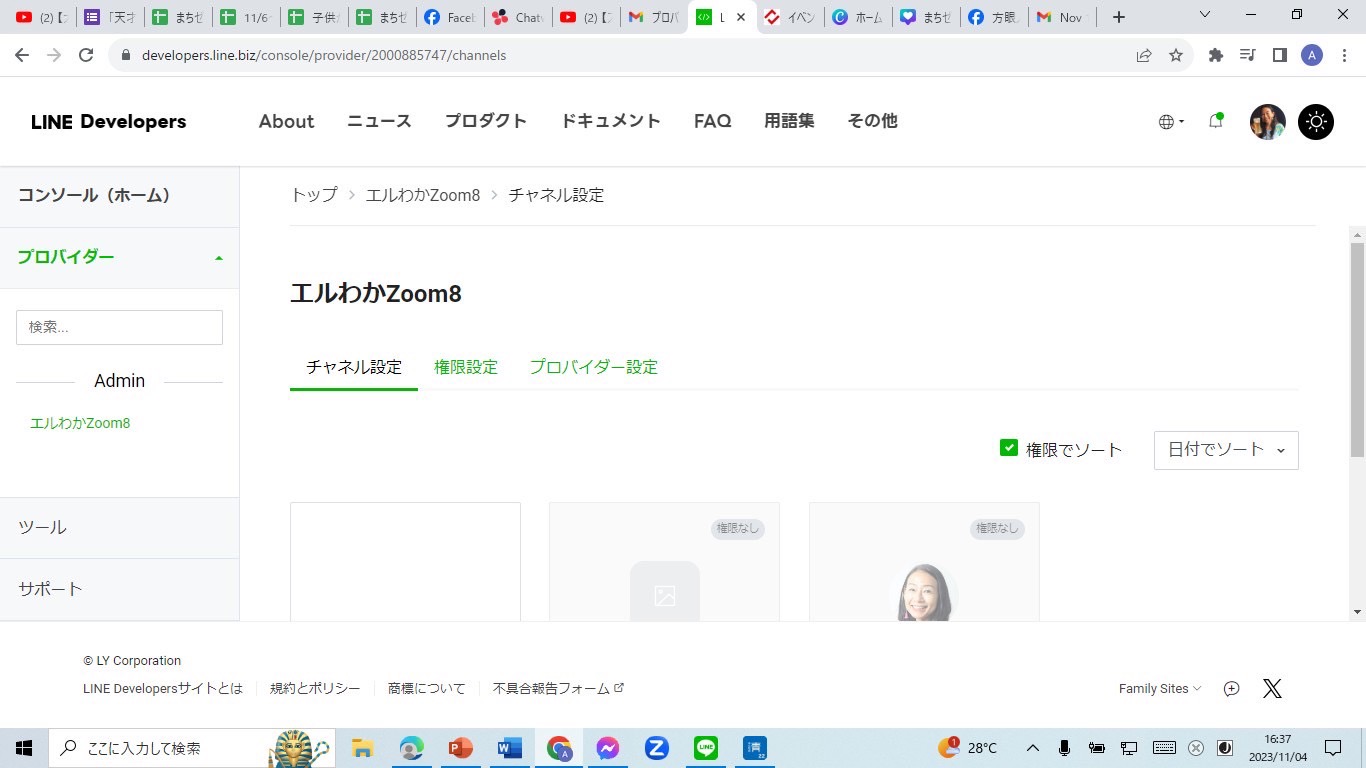
Task: Switch to the Gmail 'Nov' browser tab
Action: (1060, 17)
